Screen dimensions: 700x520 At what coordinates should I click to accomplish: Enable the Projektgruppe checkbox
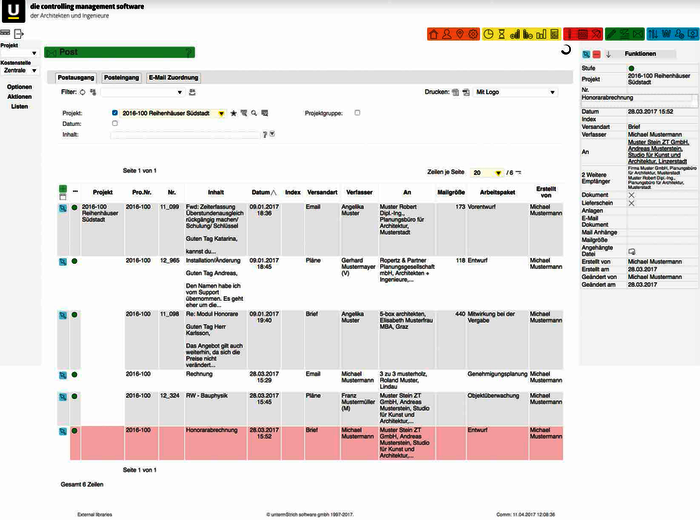pyautogui.click(x=357, y=113)
